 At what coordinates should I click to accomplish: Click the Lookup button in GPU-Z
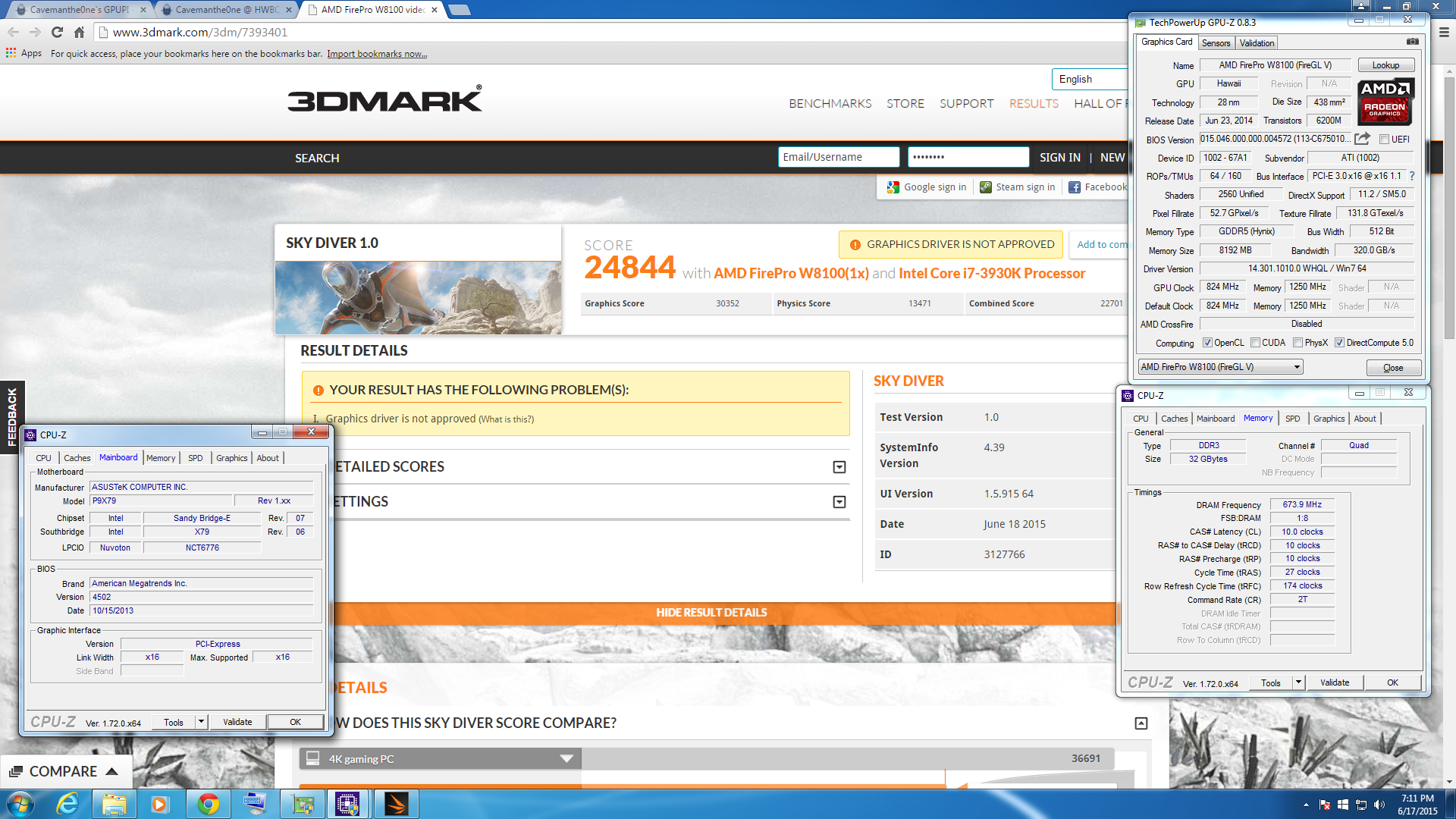[1385, 65]
